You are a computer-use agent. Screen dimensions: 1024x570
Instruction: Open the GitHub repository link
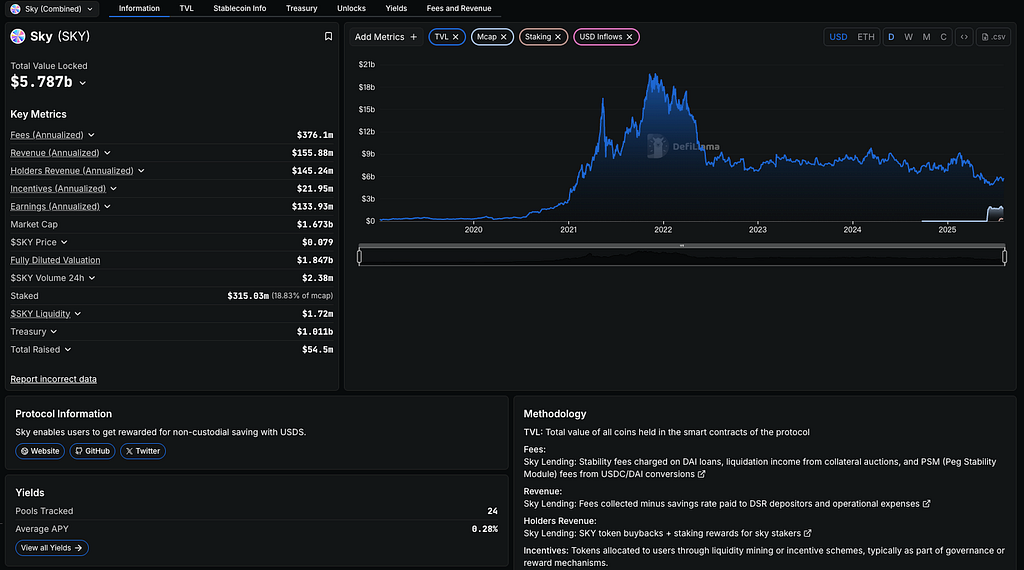pos(92,451)
